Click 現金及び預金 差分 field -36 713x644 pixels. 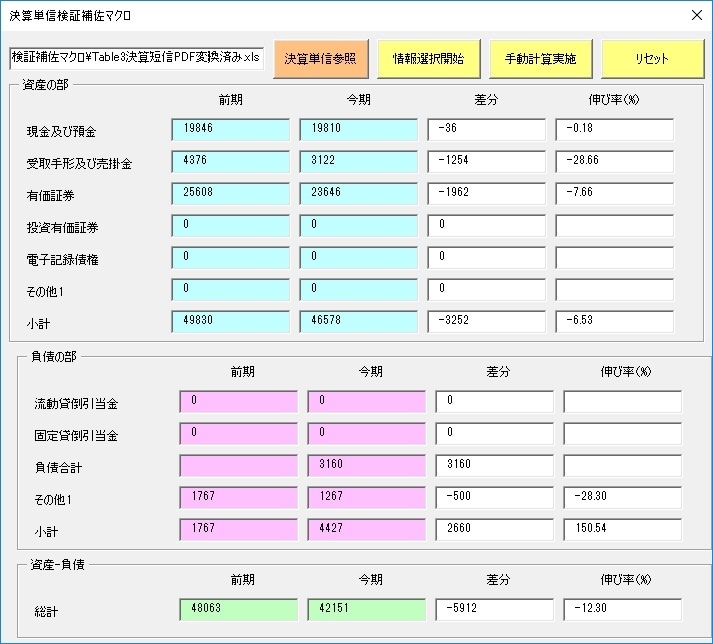(487, 130)
